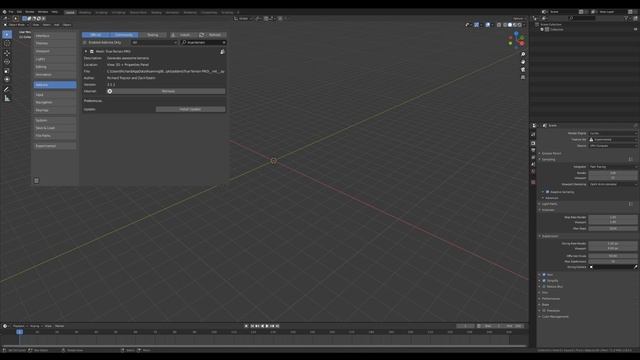The image size is (640, 360).
Task: Expand the Performance panel
Action: (551, 299)
